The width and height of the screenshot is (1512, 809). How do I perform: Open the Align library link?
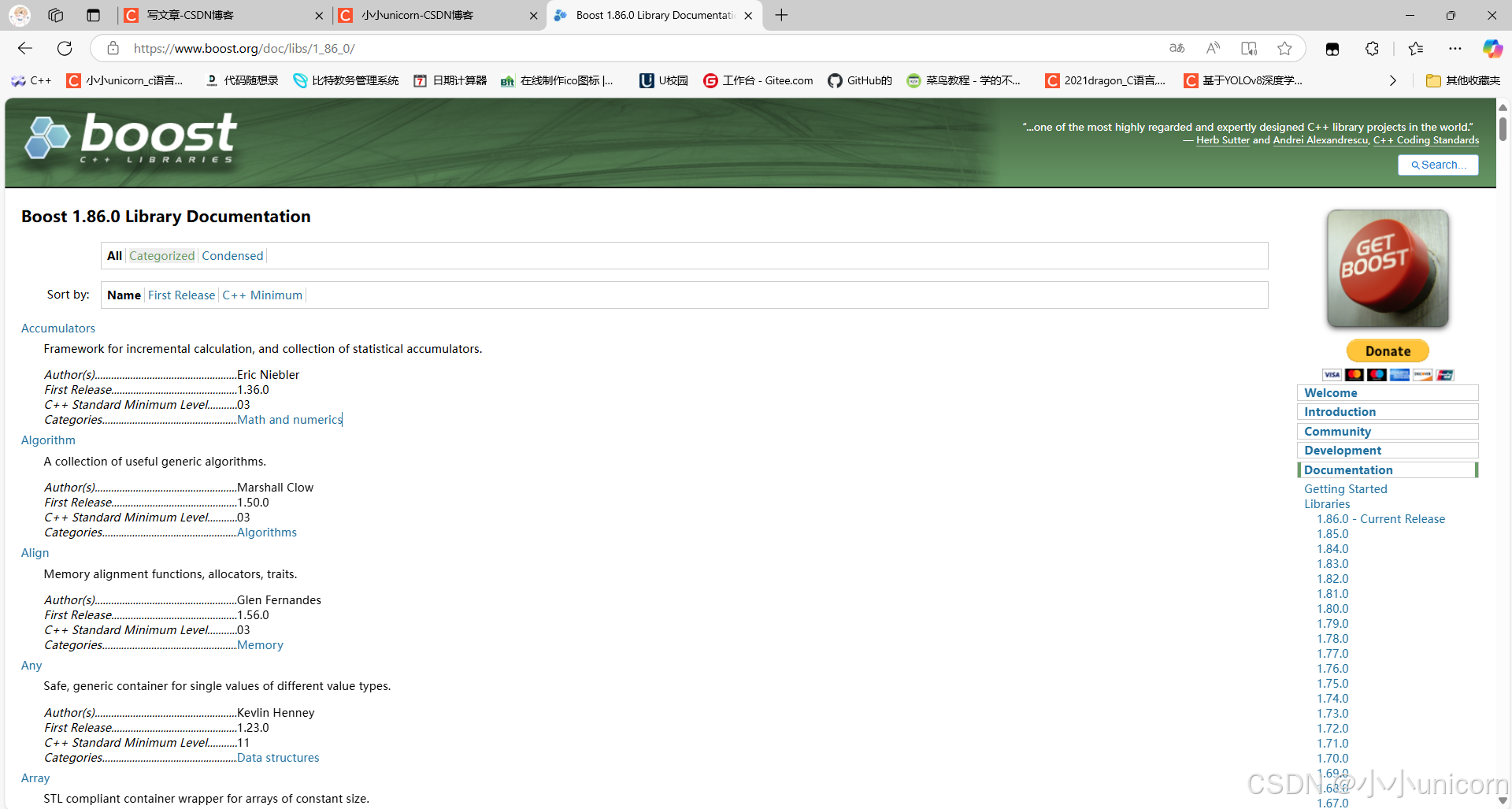(x=35, y=553)
